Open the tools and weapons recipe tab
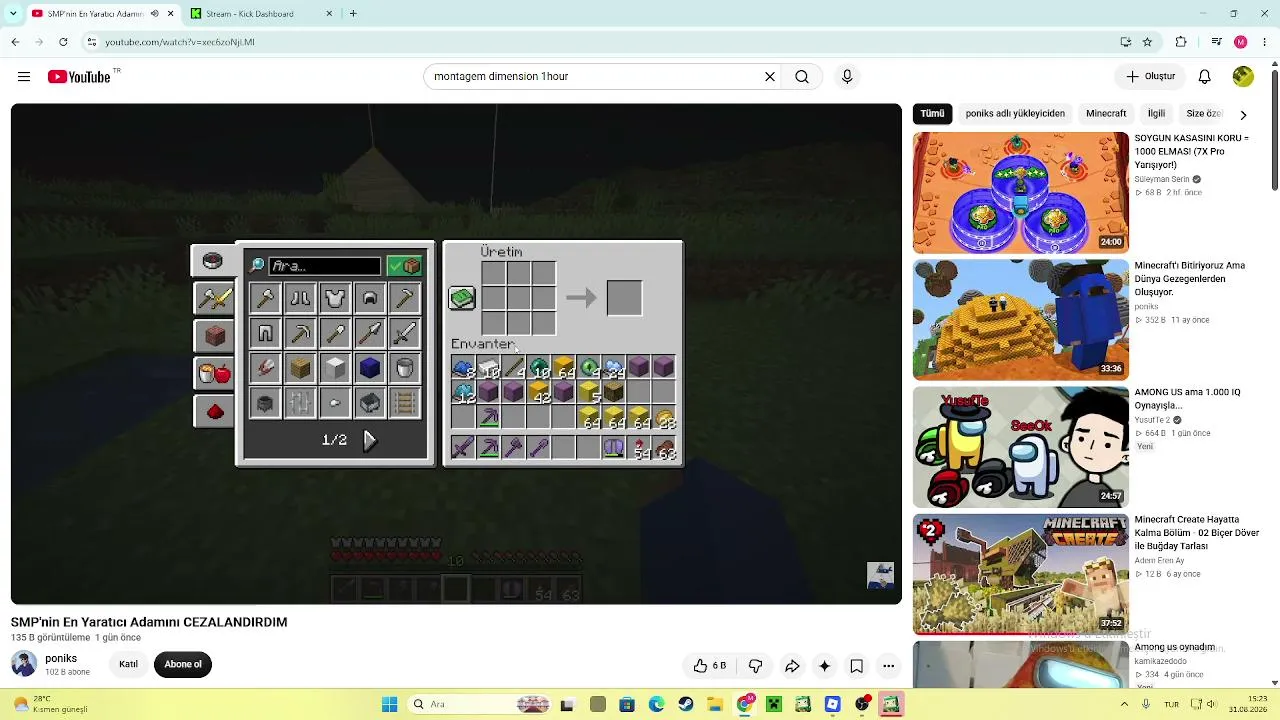 (x=213, y=298)
